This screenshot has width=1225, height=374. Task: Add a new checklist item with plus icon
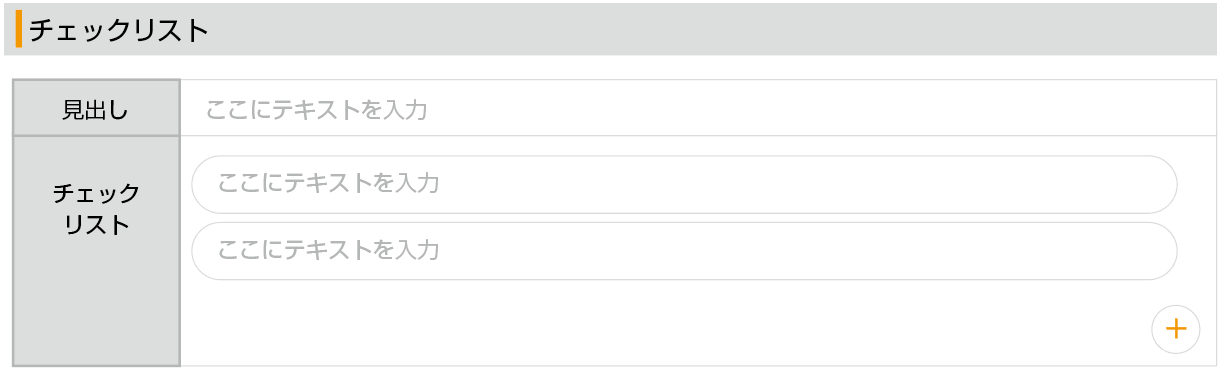[x=1176, y=329]
